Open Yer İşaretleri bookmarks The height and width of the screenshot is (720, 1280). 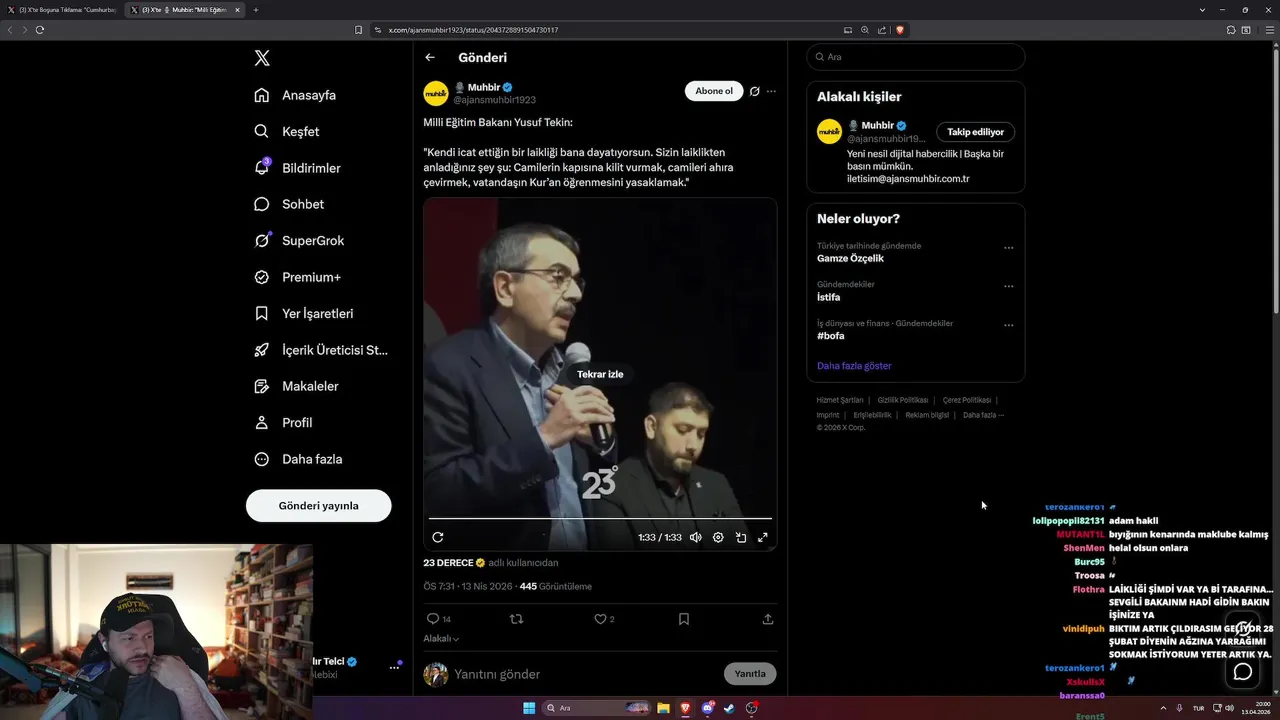(304, 313)
